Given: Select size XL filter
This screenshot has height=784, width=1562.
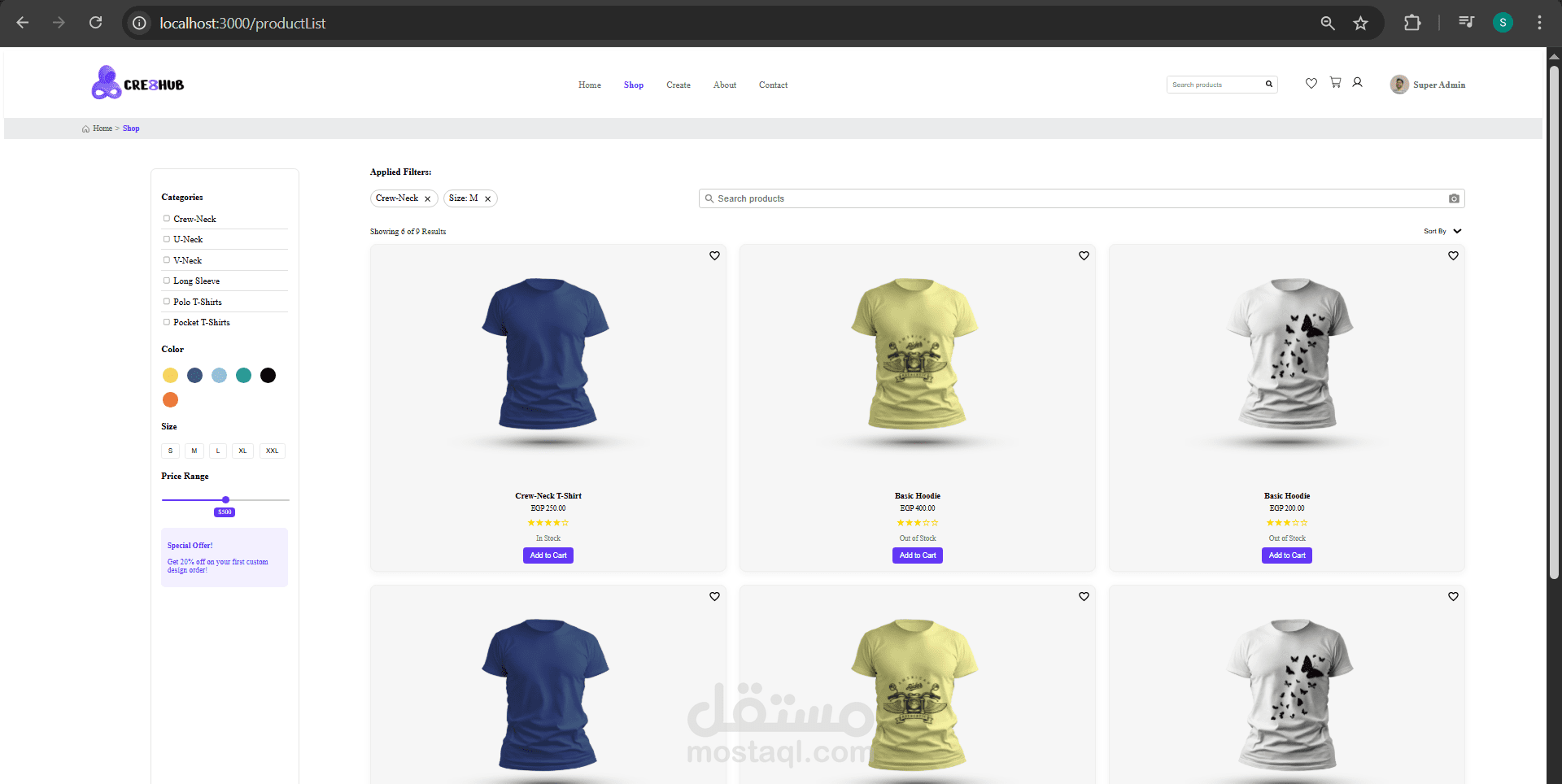Looking at the screenshot, I should tap(242, 451).
